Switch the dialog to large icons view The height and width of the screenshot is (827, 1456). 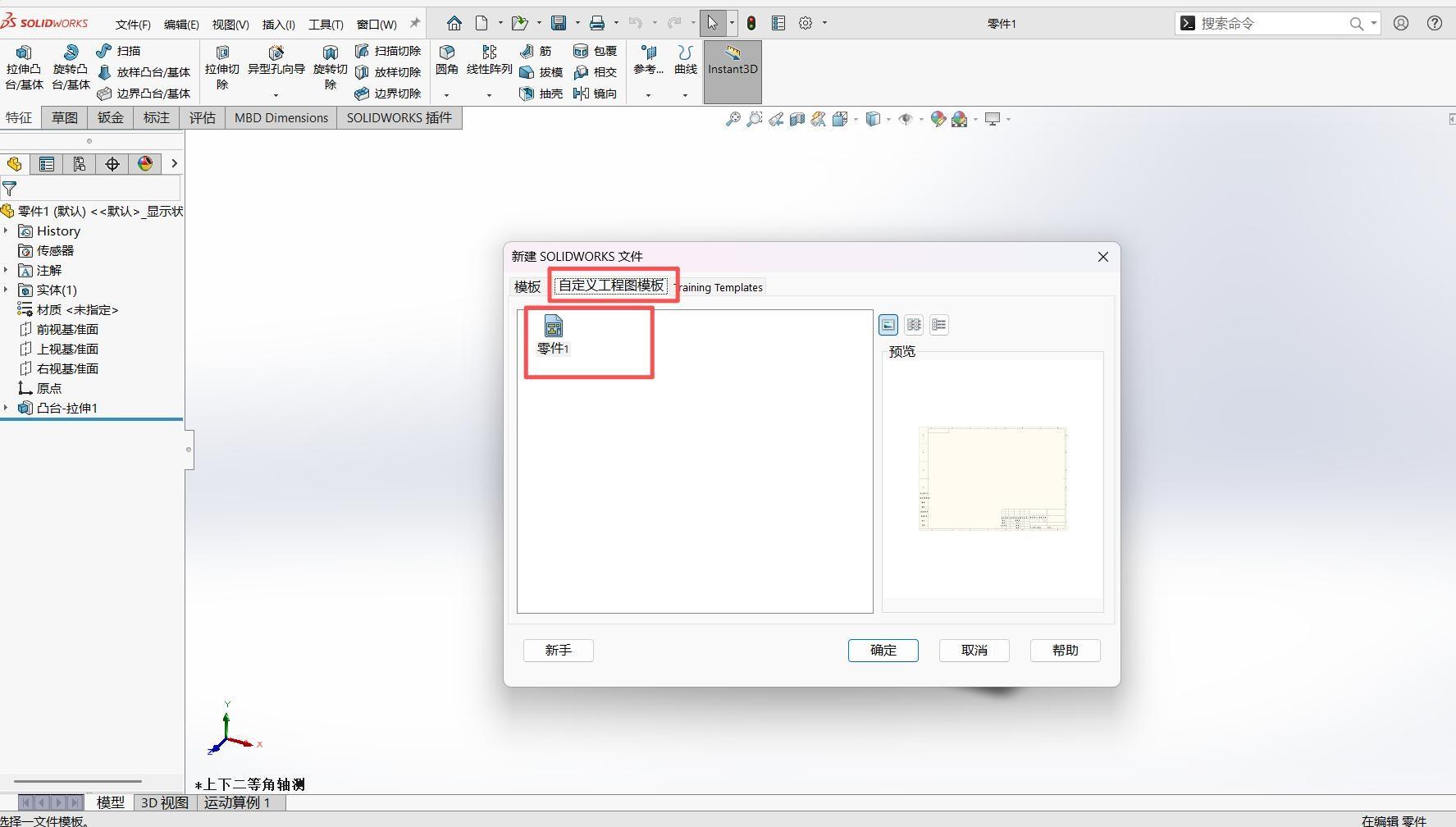pos(888,325)
